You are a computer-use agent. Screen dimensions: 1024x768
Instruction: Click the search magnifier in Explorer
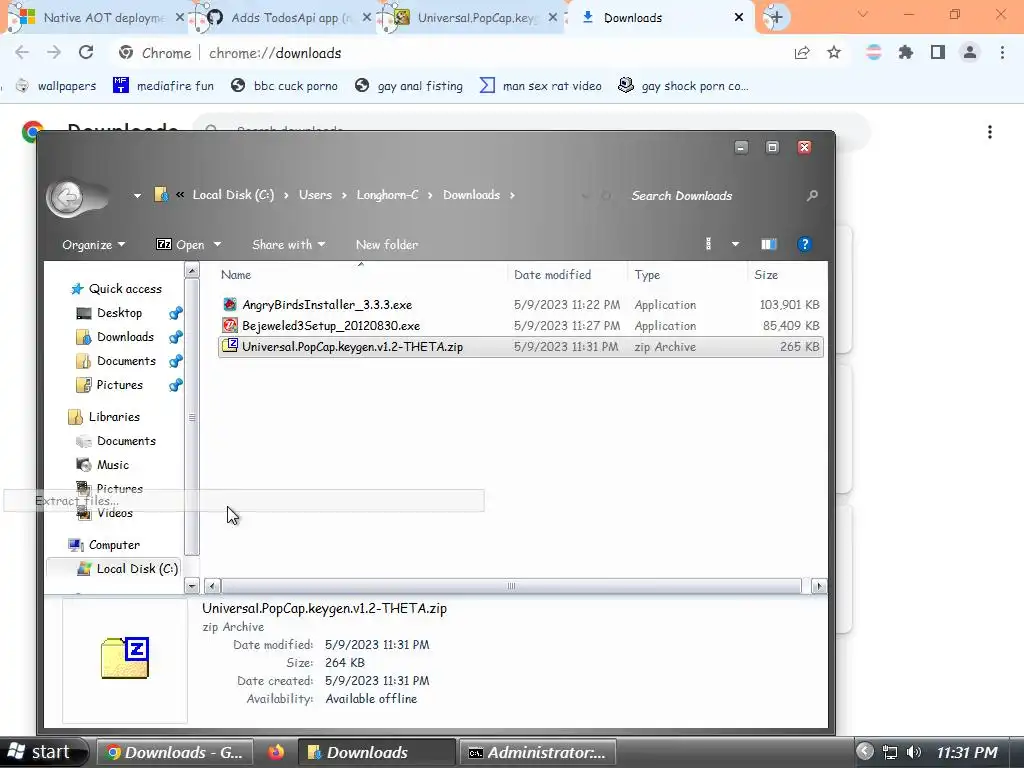(812, 195)
